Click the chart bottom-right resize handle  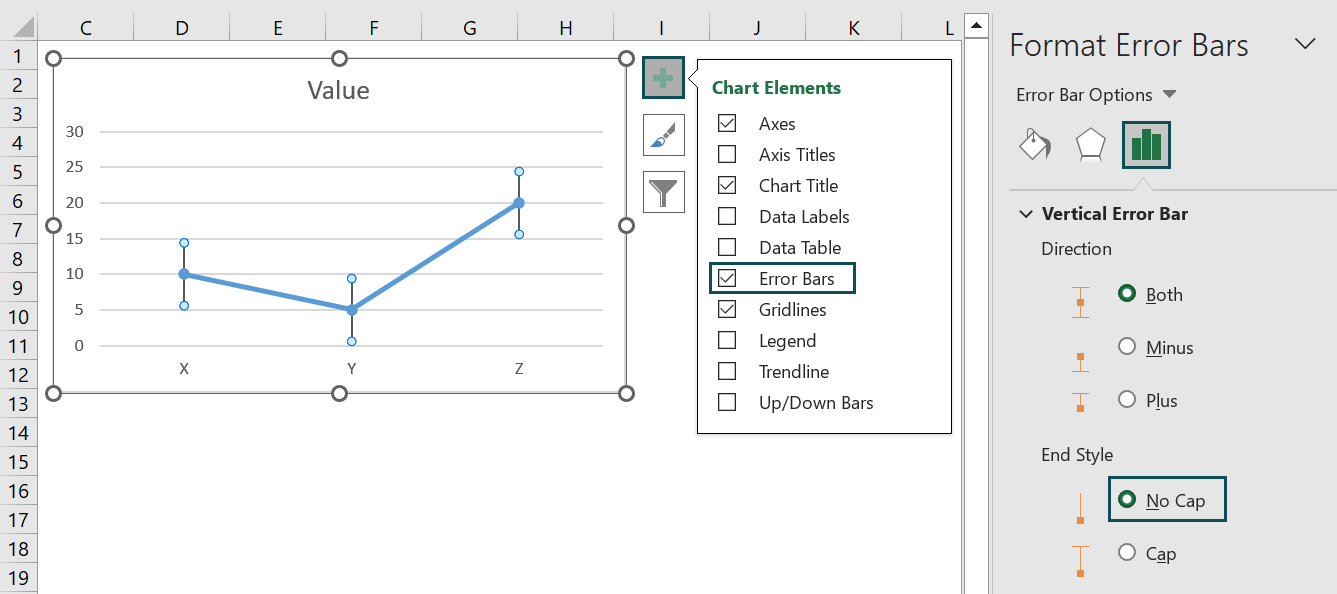coord(626,393)
